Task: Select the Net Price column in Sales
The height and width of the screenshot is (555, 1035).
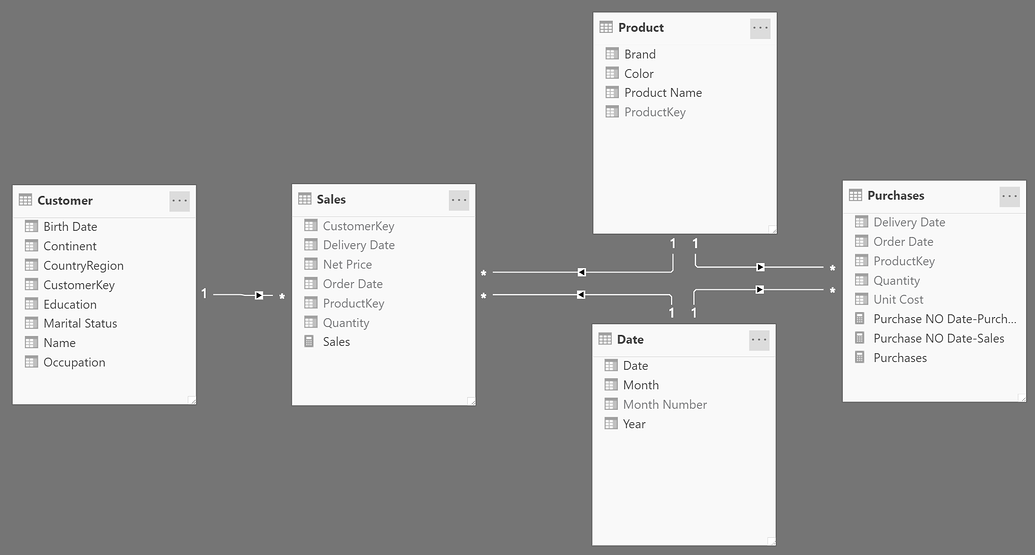Action: (x=347, y=265)
